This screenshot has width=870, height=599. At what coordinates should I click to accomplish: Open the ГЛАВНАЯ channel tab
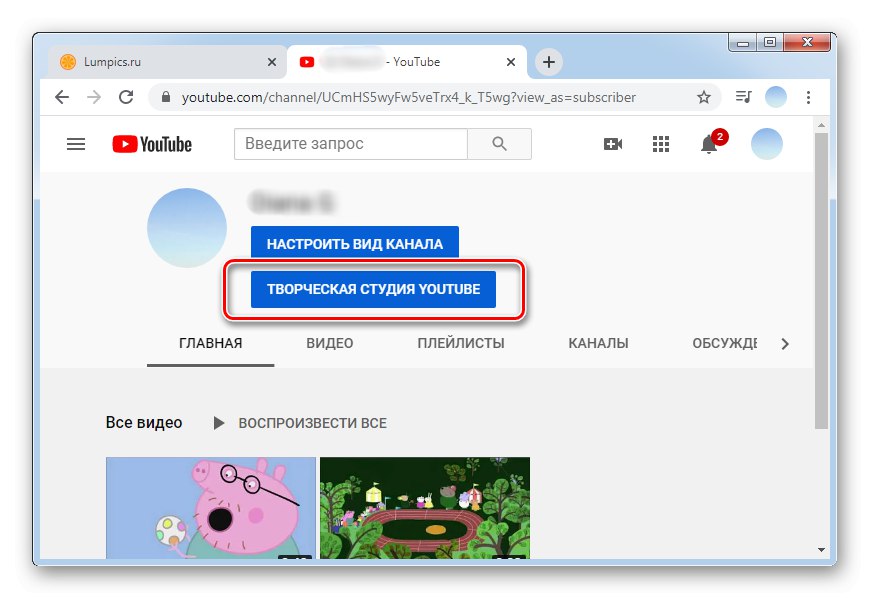pos(210,343)
